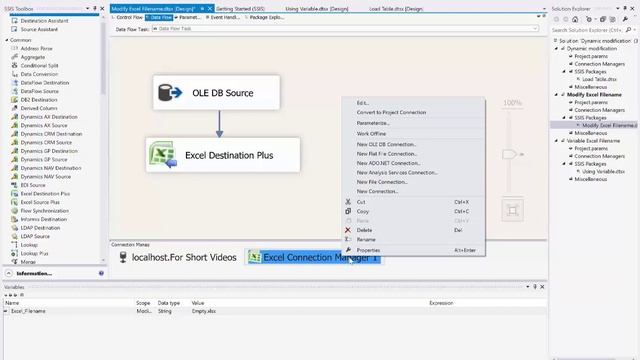Click the canvas zoom slider handle
The width and height of the screenshot is (640, 360).
pos(509,154)
